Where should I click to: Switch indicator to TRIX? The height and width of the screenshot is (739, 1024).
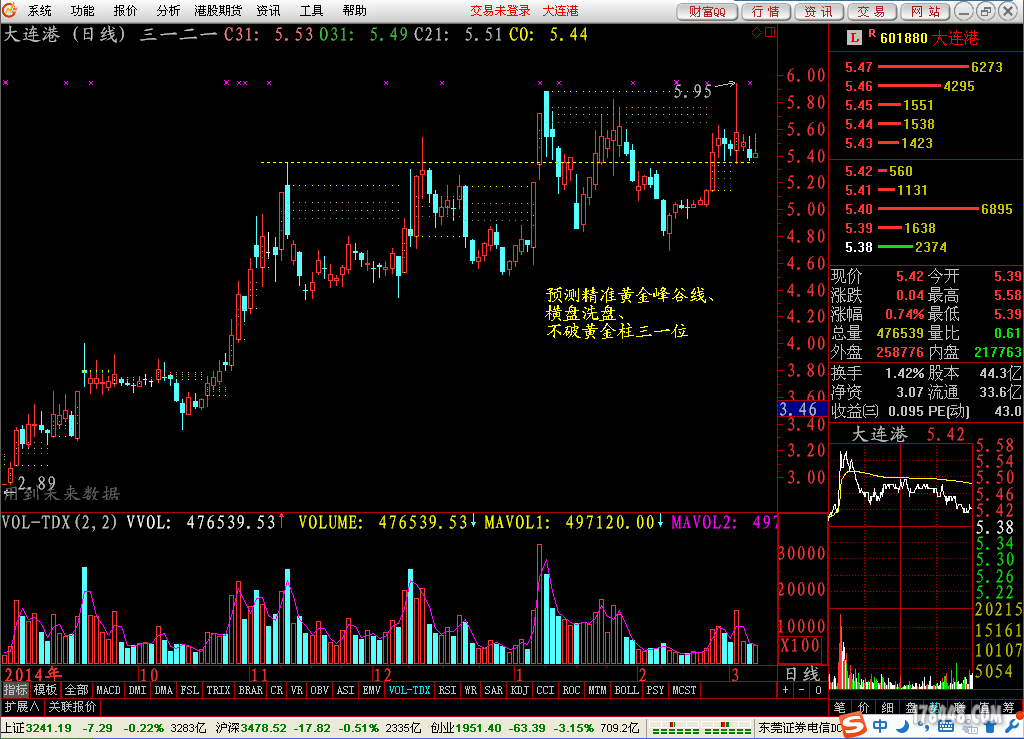click(x=218, y=690)
